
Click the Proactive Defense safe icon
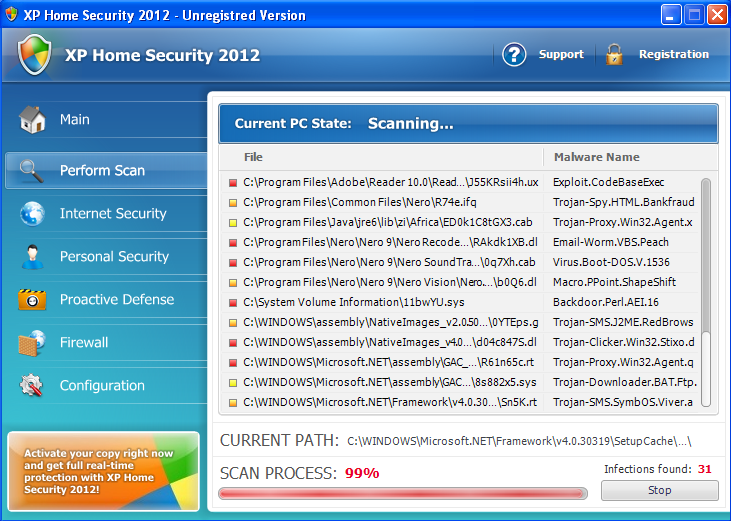pyautogui.click(x=32, y=300)
